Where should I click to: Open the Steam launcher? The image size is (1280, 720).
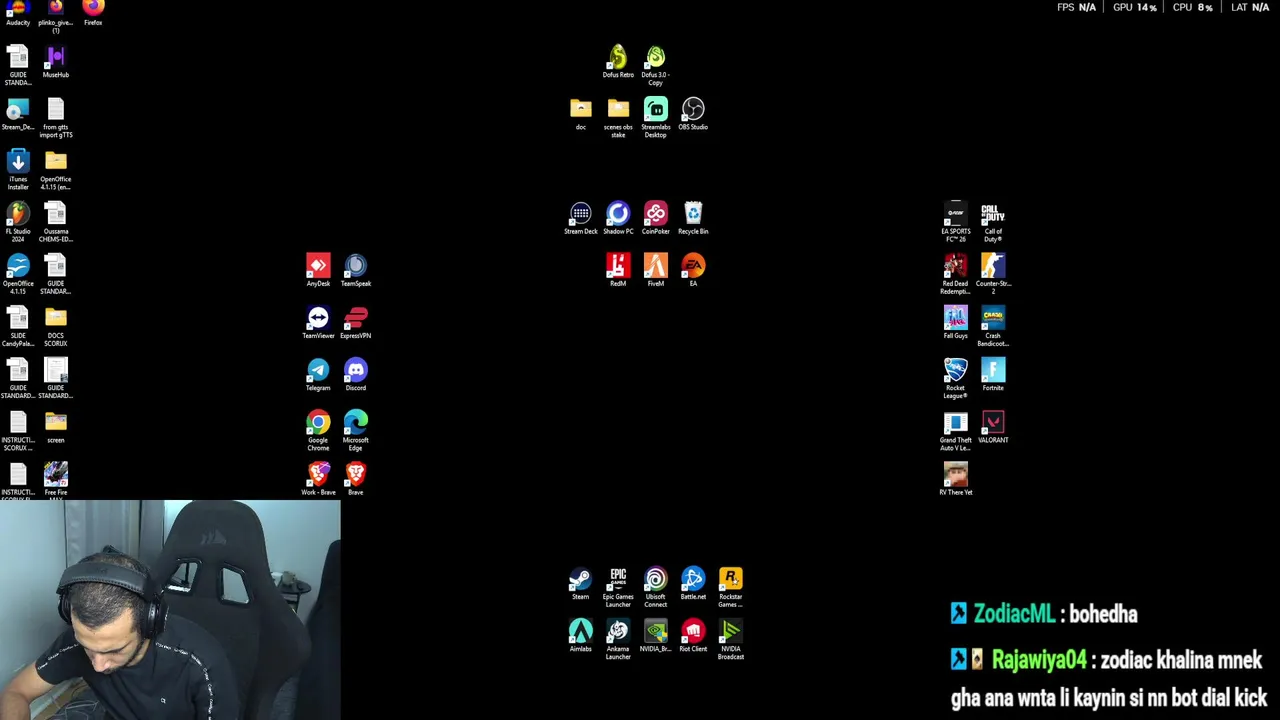click(x=581, y=584)
